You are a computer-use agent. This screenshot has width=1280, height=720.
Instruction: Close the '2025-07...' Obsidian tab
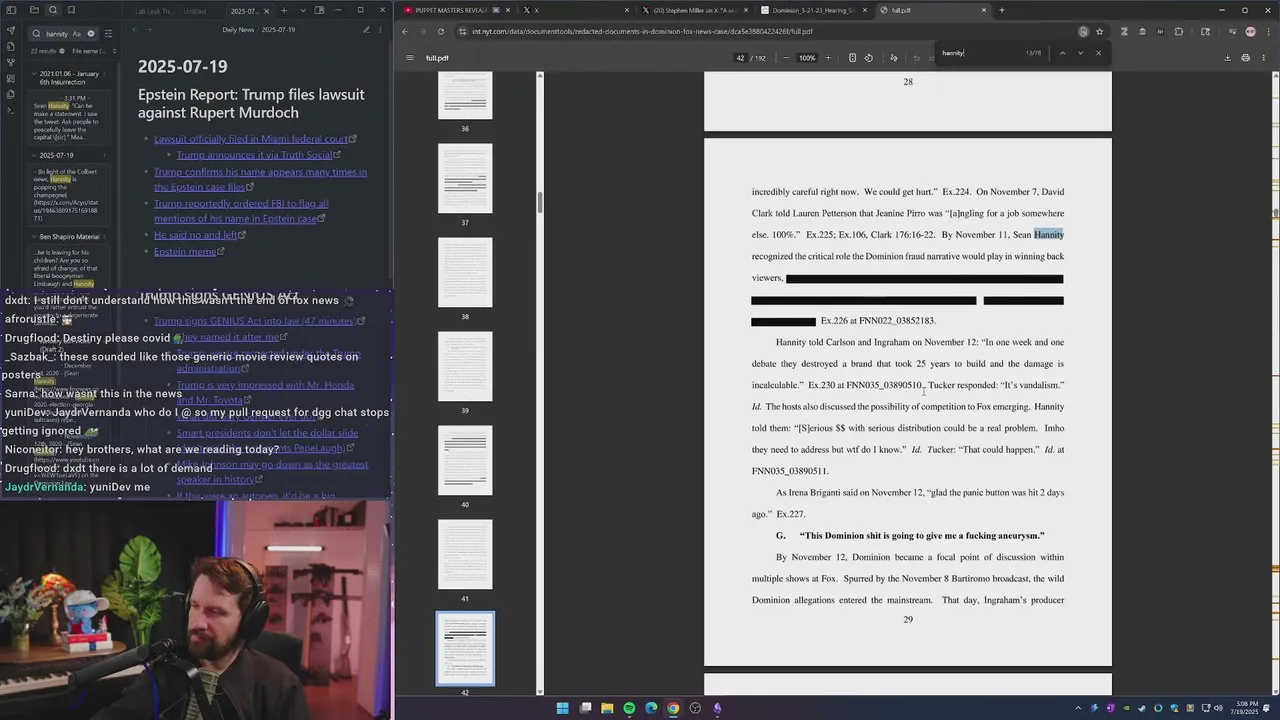point(265,11)
